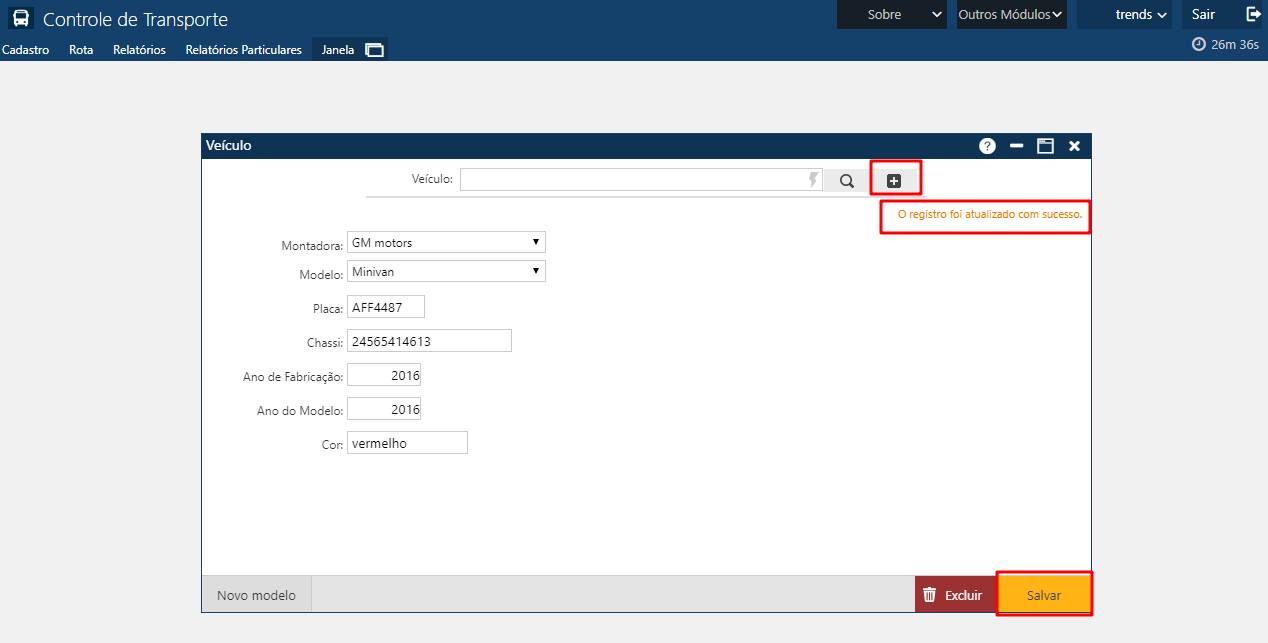Click the Novo modelo button
This screenshot has width=1268, height=643.
tap(256, 595)
